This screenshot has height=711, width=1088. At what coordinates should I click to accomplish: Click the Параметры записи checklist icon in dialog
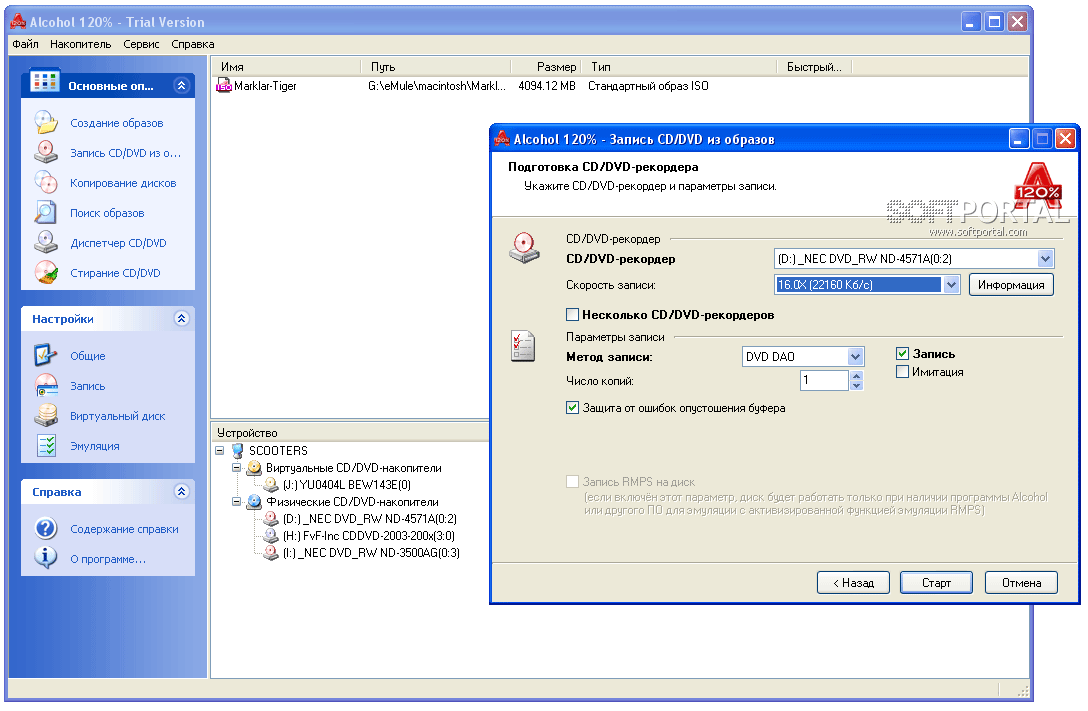[x=523, y=345]
